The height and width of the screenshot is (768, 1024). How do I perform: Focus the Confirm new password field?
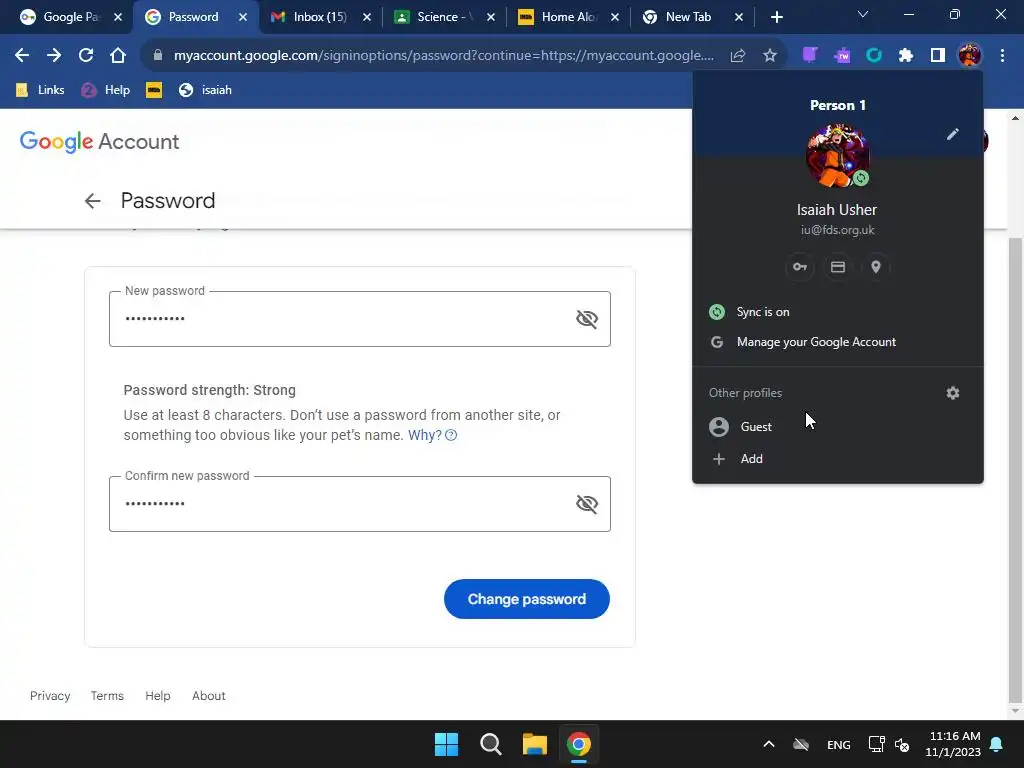360,504
